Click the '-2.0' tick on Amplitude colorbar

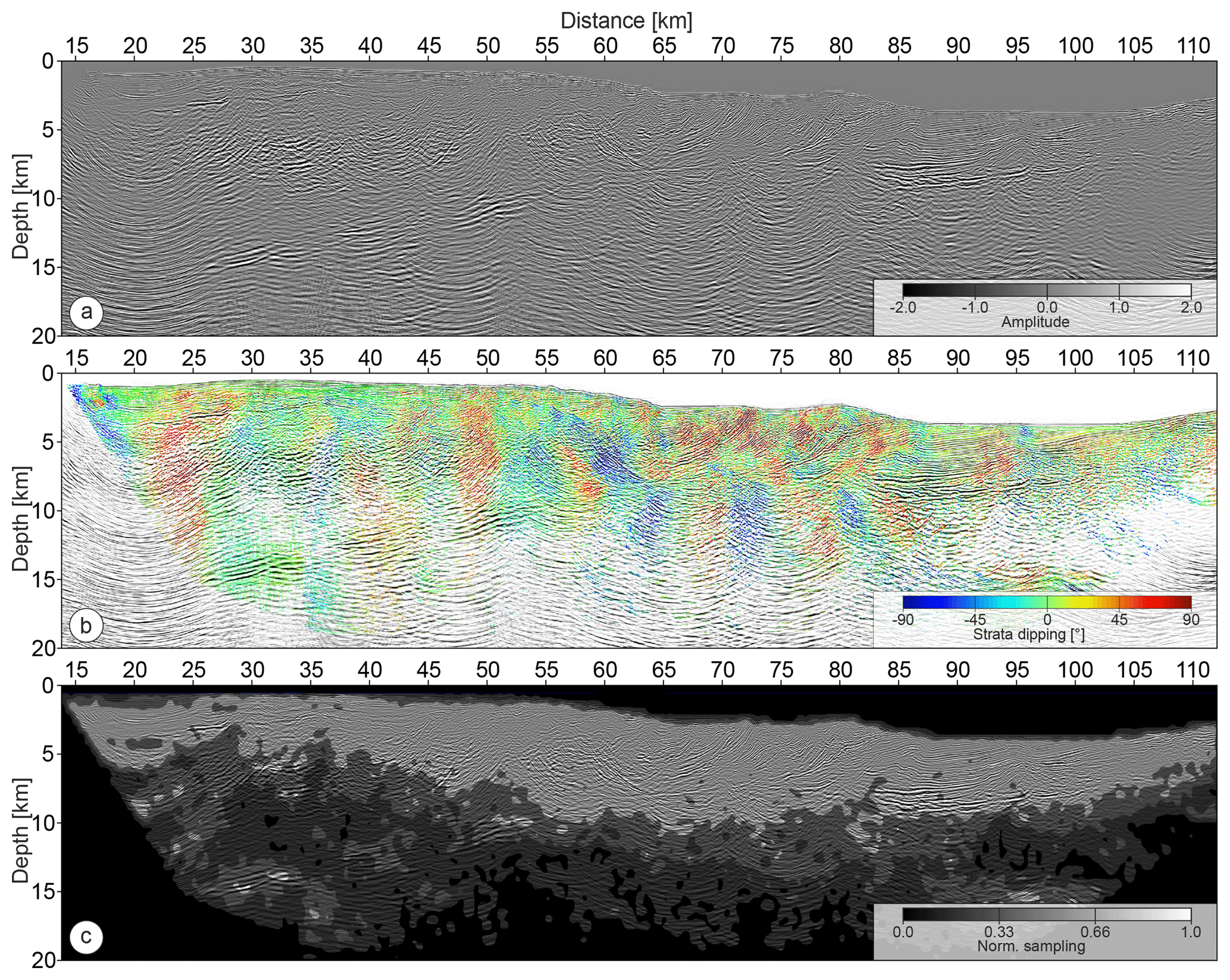[902, 308]
